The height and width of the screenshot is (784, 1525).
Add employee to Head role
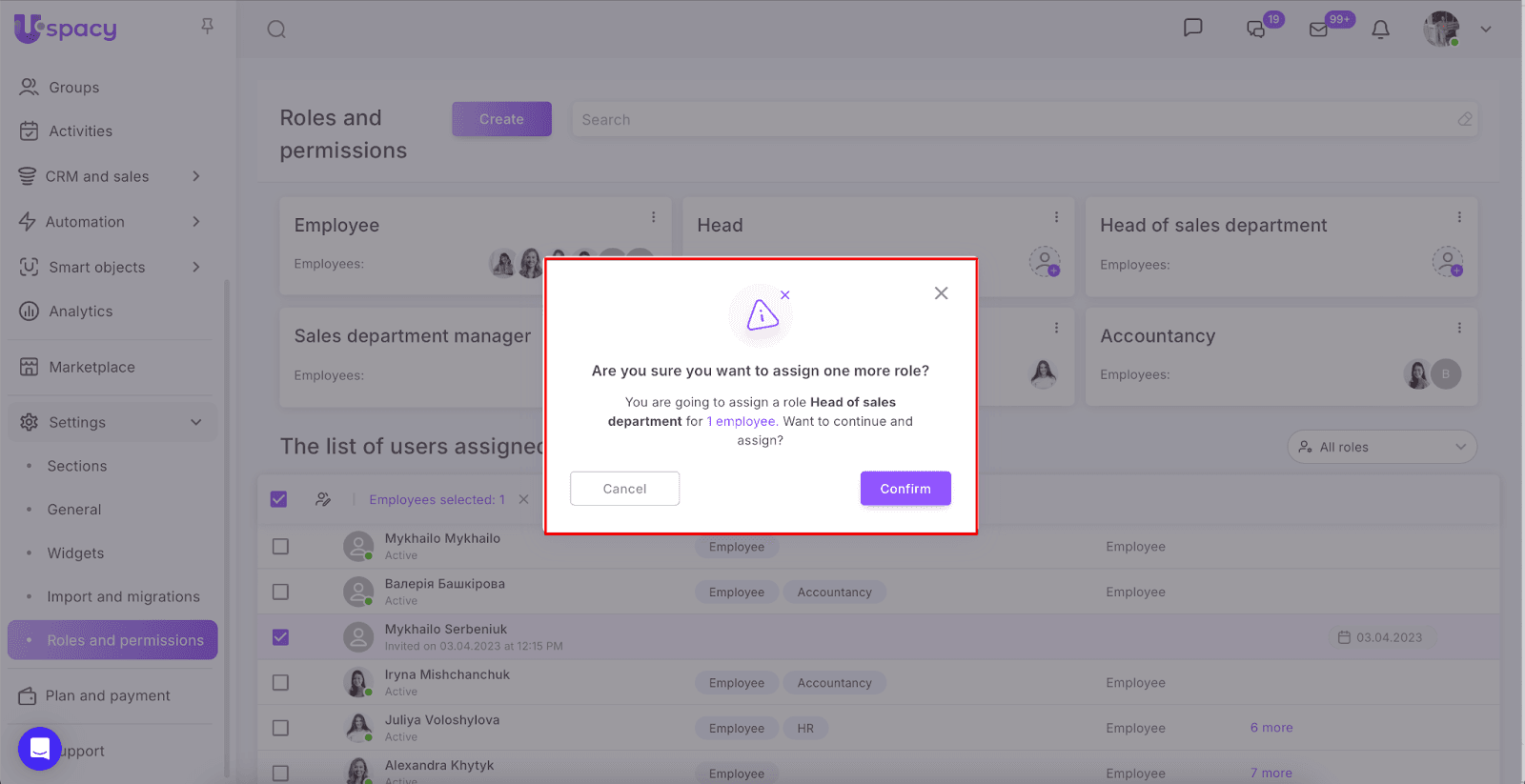click(1045, 261)
